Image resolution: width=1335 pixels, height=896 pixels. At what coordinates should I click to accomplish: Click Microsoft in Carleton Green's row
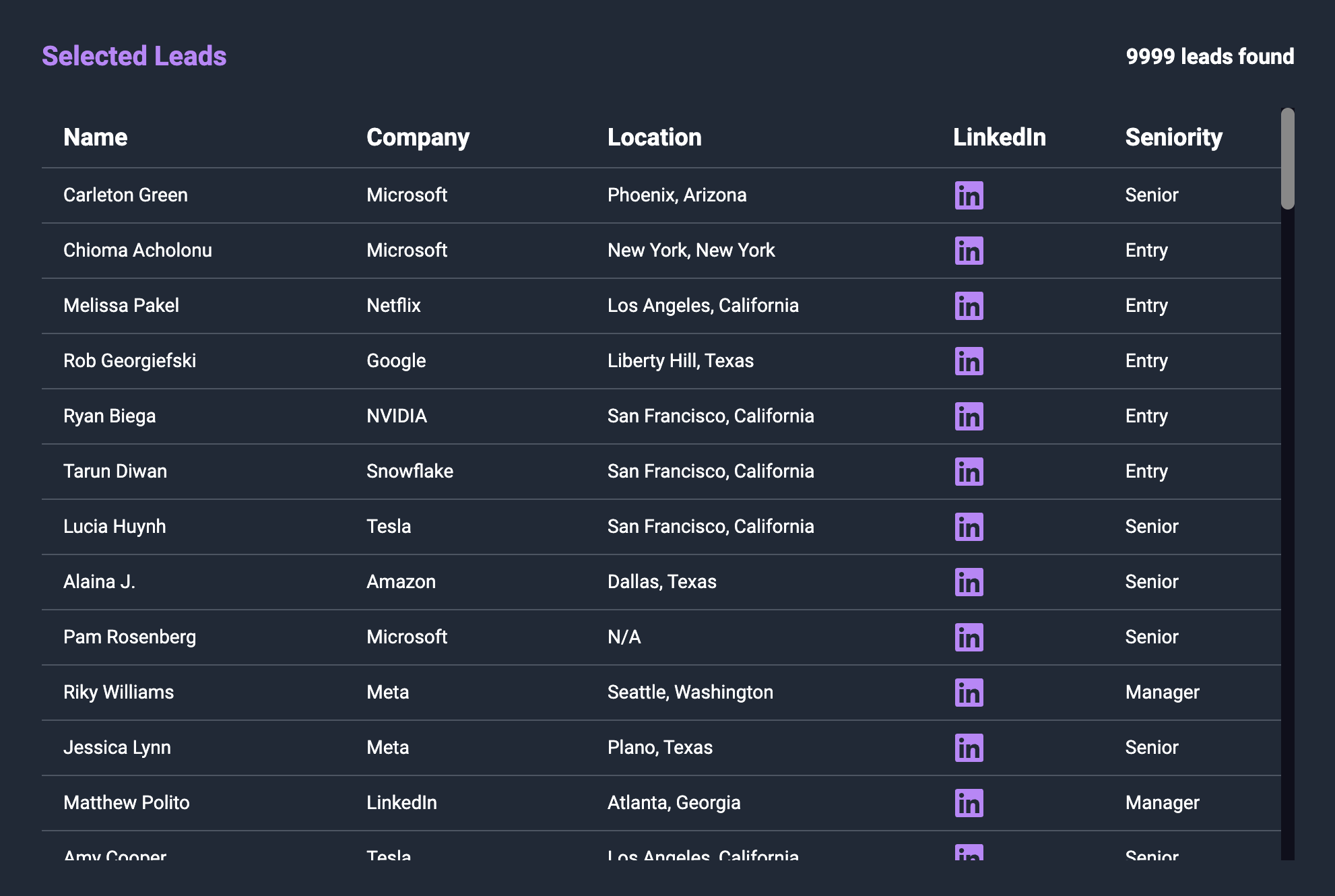(407, 195)
